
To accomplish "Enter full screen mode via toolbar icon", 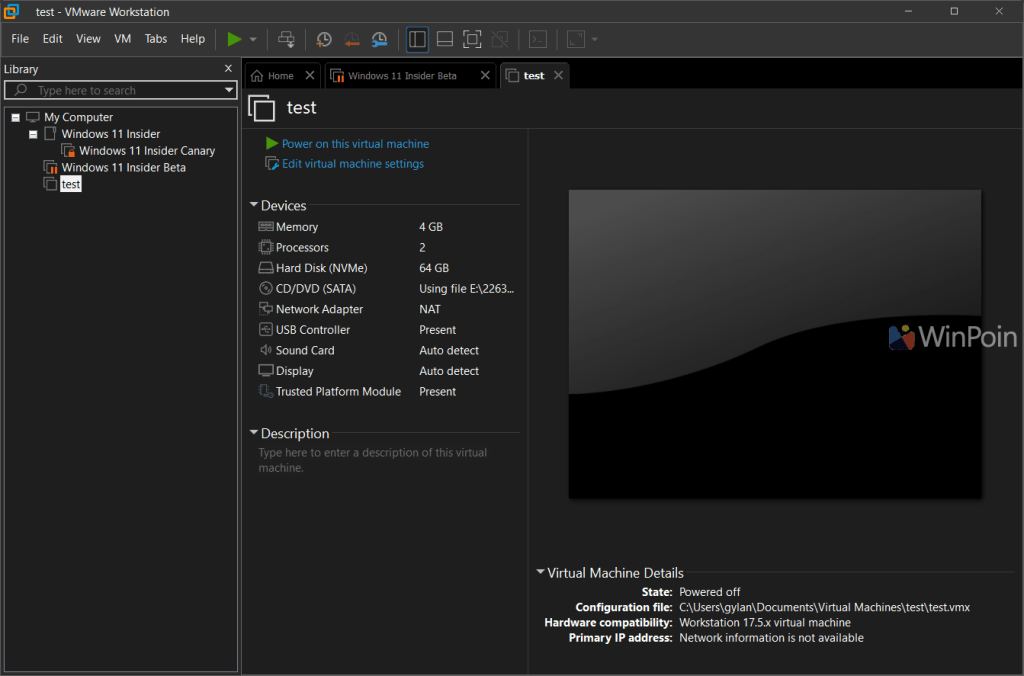I will tap(471, 39).
